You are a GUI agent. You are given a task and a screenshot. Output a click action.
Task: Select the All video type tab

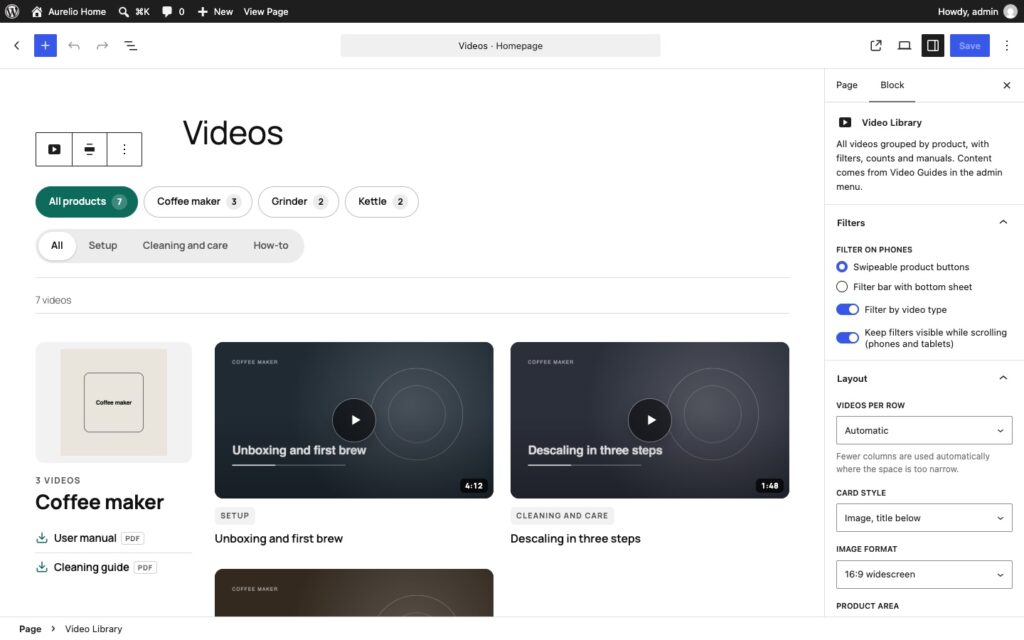(x=57, y=246)
